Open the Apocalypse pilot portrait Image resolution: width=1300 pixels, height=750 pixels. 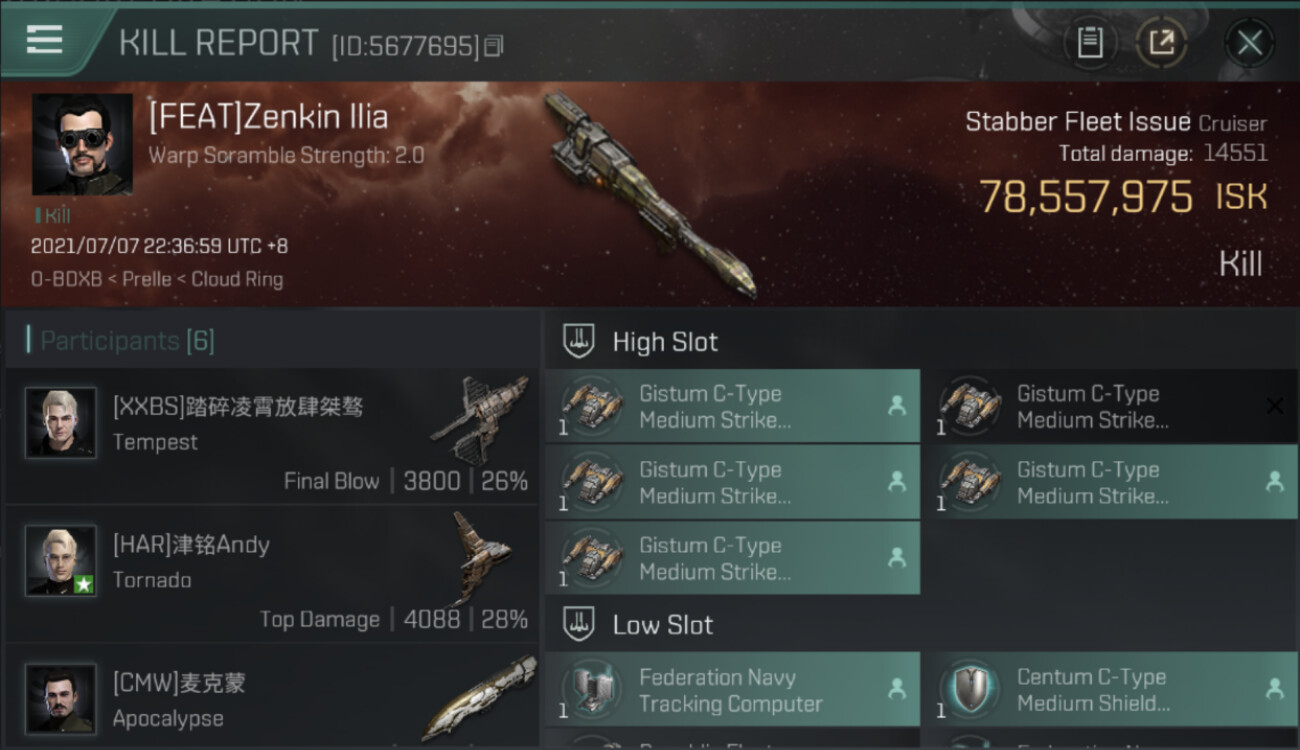(61, 698)
